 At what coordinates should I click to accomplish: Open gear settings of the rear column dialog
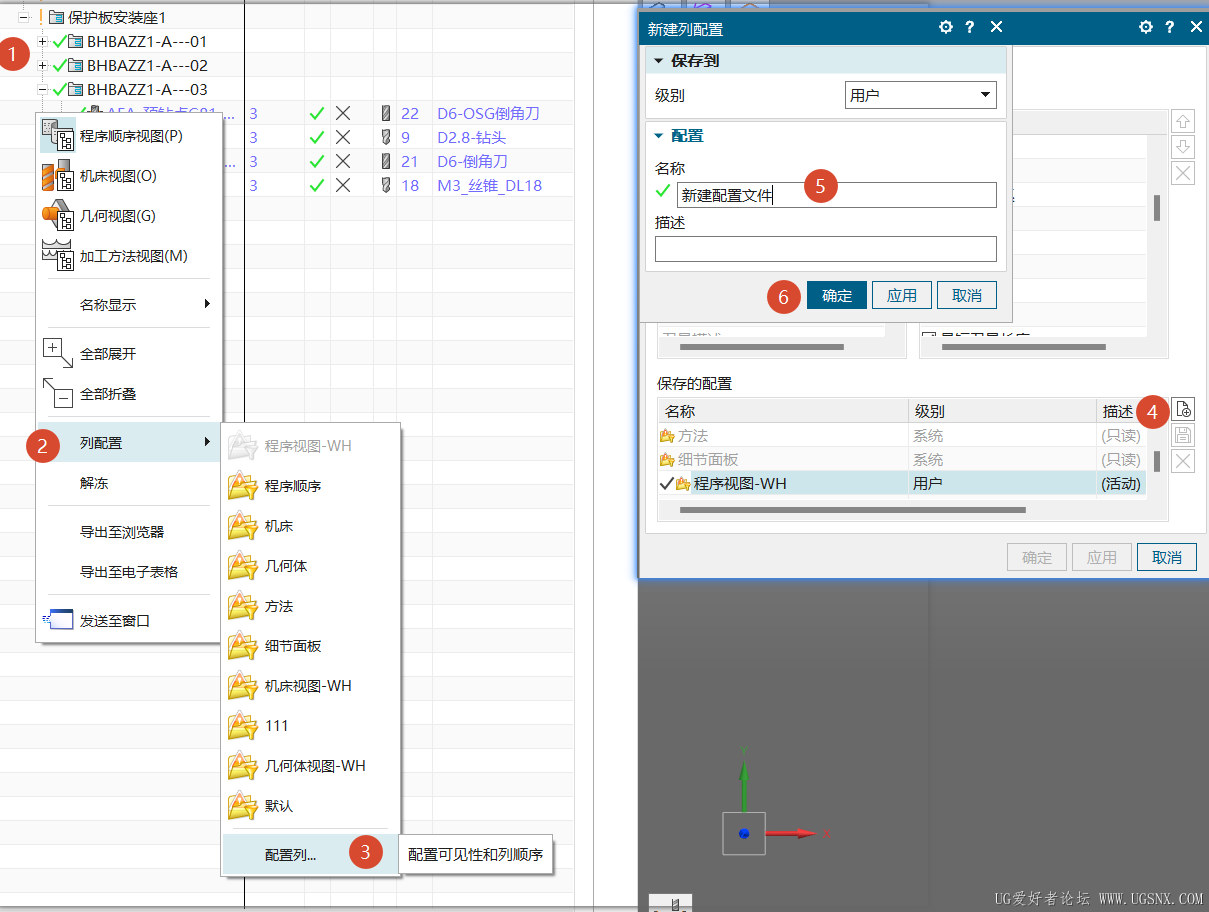(x=1146, y=28)
